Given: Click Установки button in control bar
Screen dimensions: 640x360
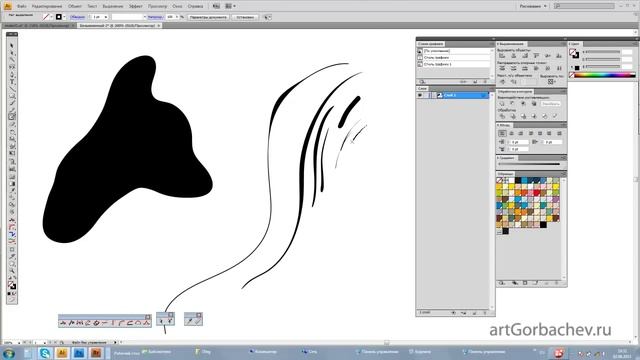Looking at the screenshot, I should click(x=245, y=17).
